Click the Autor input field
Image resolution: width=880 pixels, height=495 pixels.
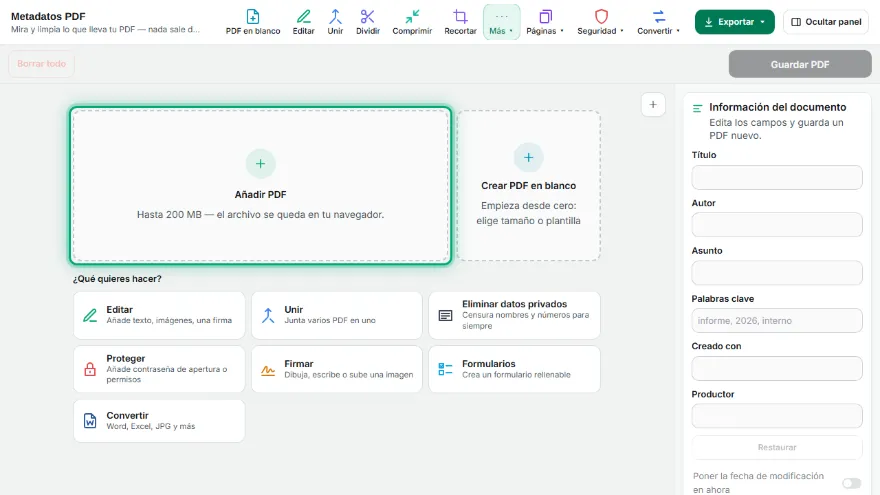[777, 224]
